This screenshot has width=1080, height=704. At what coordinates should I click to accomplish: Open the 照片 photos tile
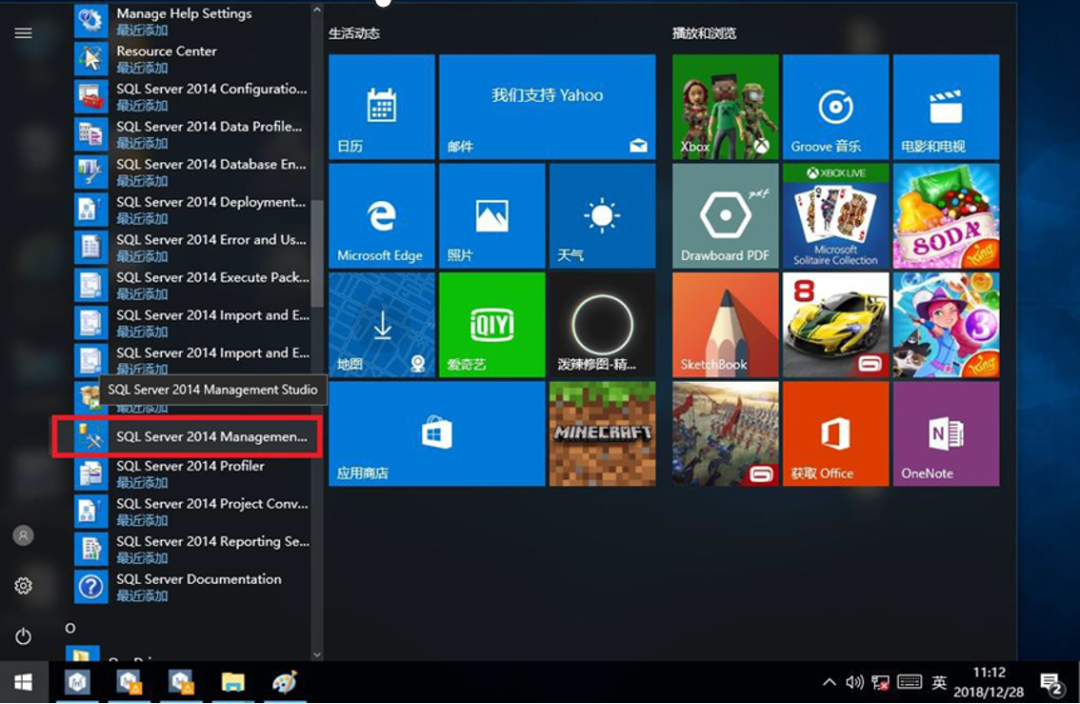[x=492, y=216]
